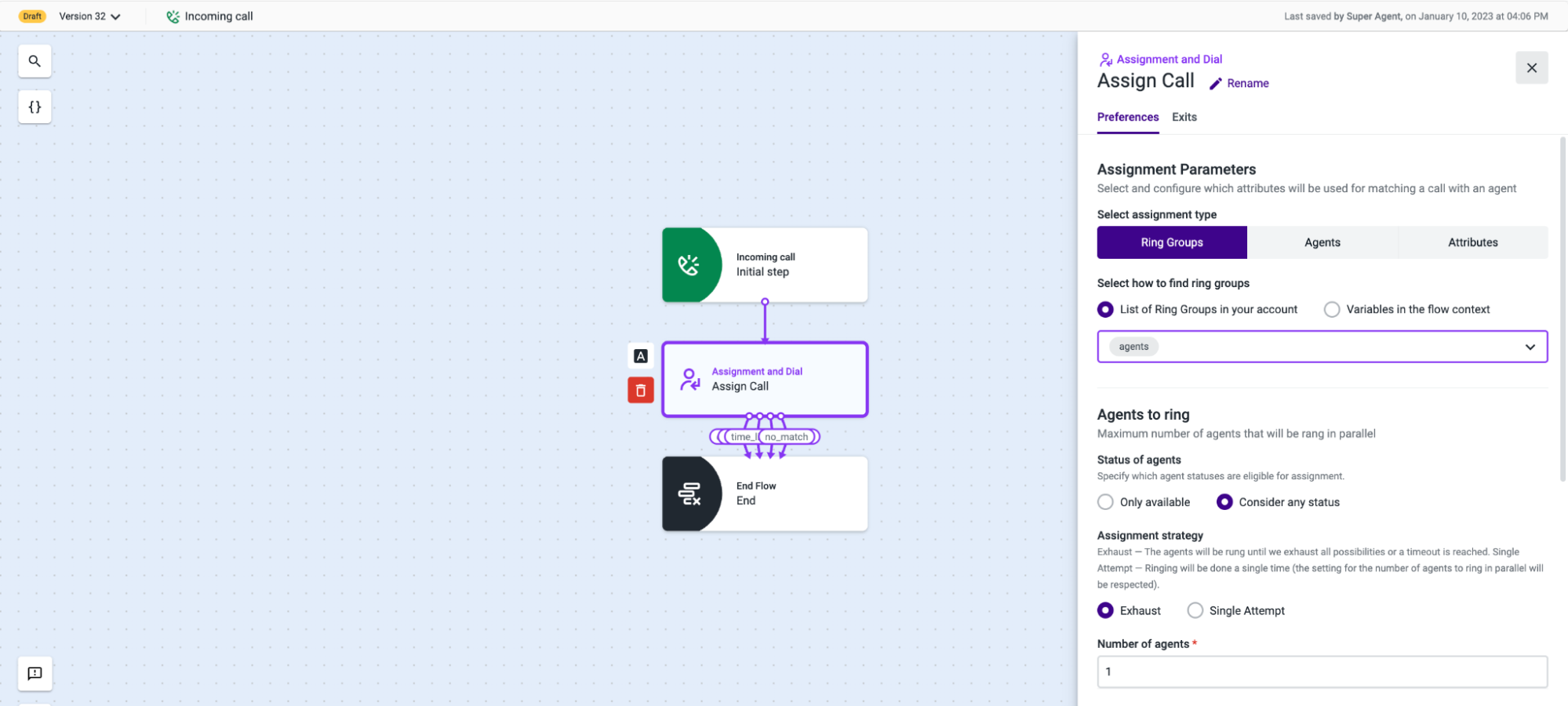Select the Variables in the flow context option
The height and width of the screenshot is (706, 1568).
(1331, 309)
